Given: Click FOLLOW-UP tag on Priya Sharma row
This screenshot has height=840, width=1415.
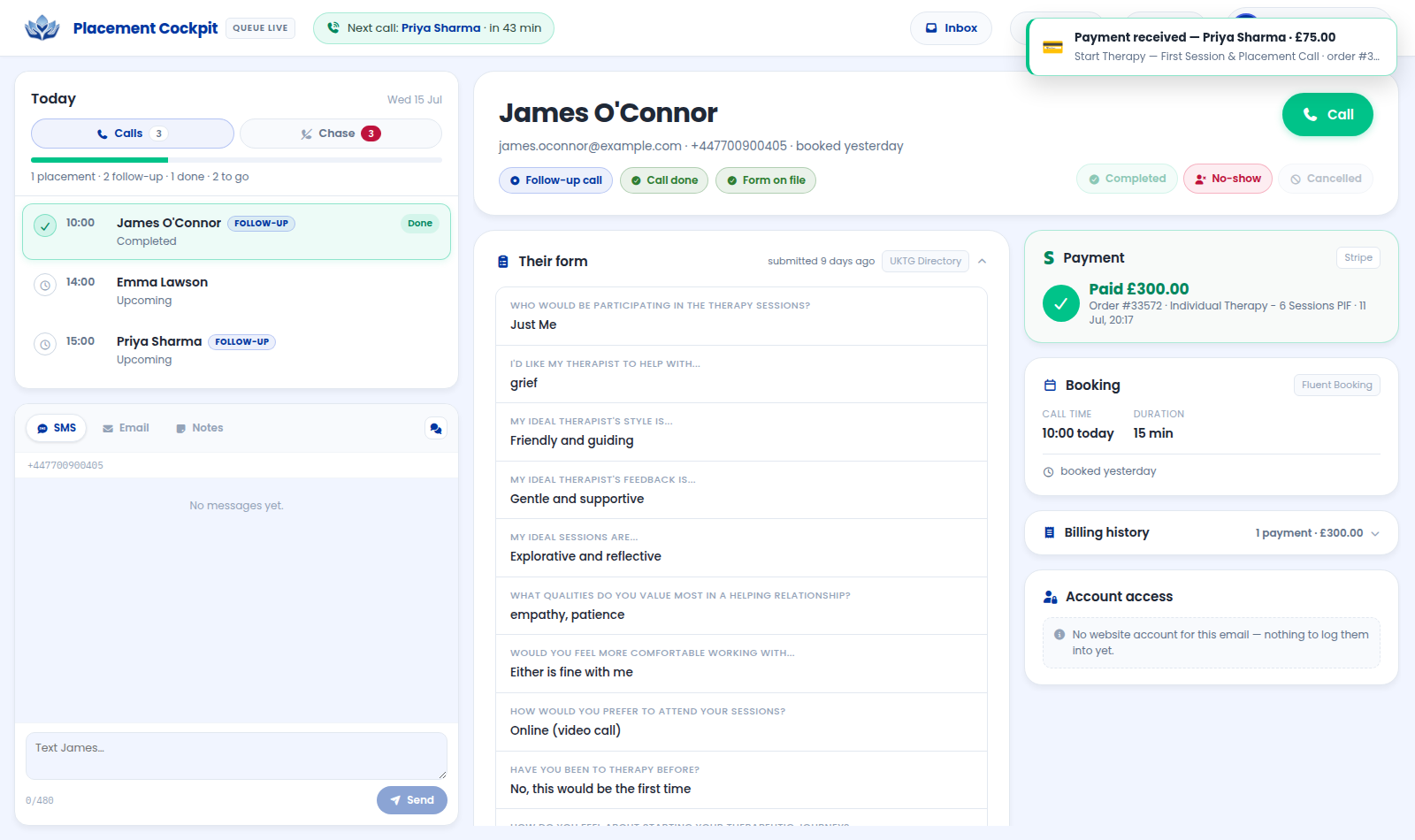Looking at the screenshot, I should click(242, 342).
